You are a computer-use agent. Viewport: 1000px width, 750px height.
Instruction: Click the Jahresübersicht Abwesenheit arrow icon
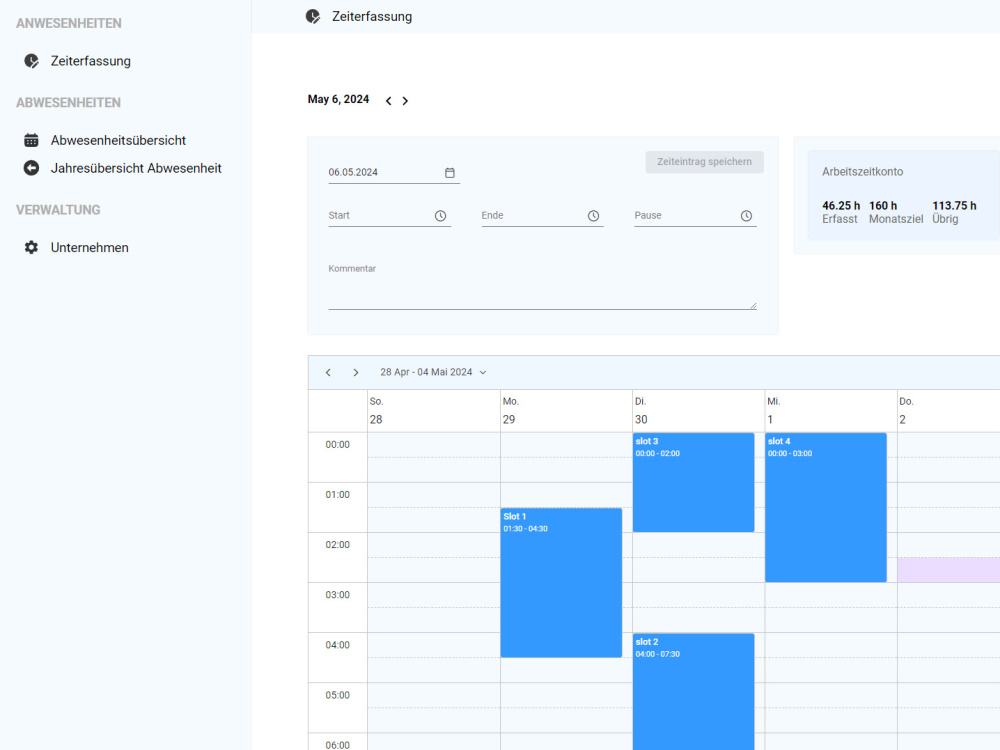coord(31,168)
